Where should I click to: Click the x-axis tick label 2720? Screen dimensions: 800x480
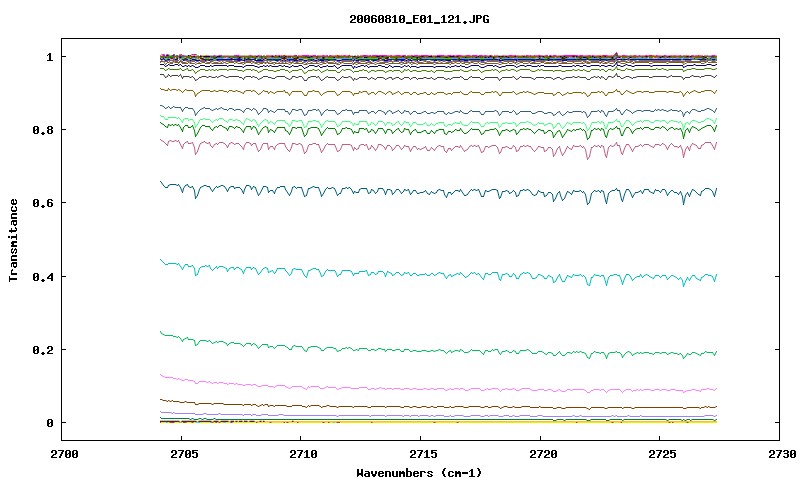[x=543, y=454]
